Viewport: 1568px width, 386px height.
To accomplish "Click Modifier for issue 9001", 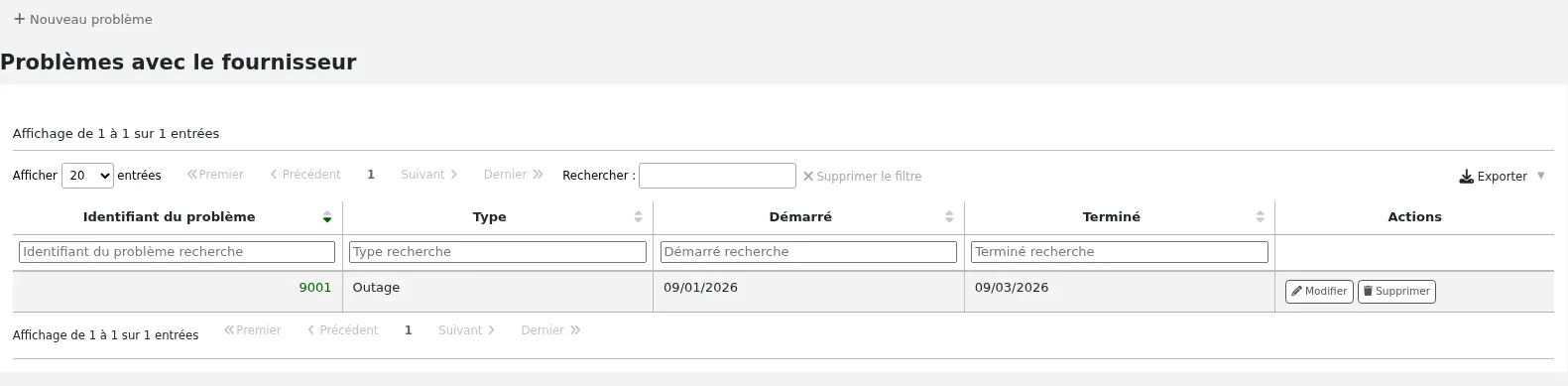I will point(1319,292).
